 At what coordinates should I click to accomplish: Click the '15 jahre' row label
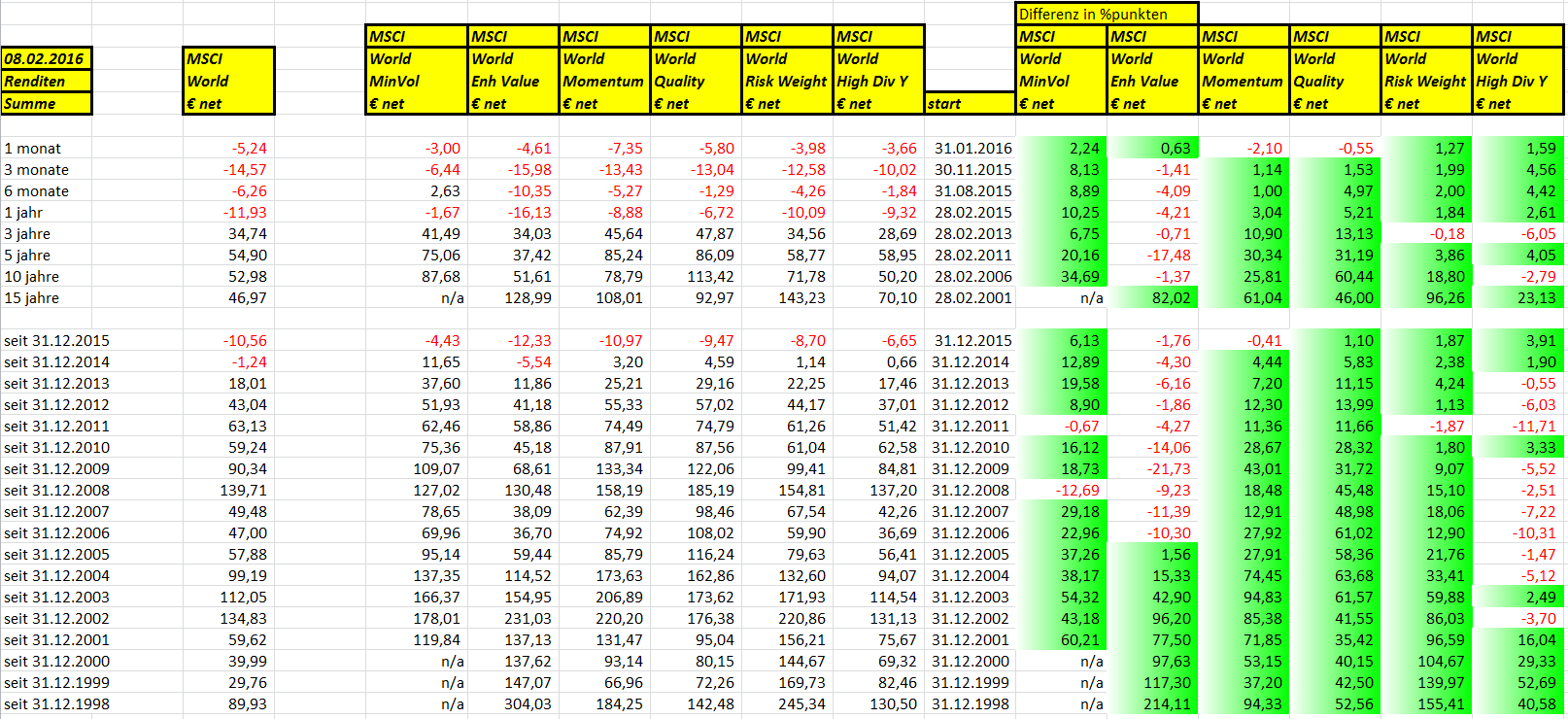click(x=32, y=298)
